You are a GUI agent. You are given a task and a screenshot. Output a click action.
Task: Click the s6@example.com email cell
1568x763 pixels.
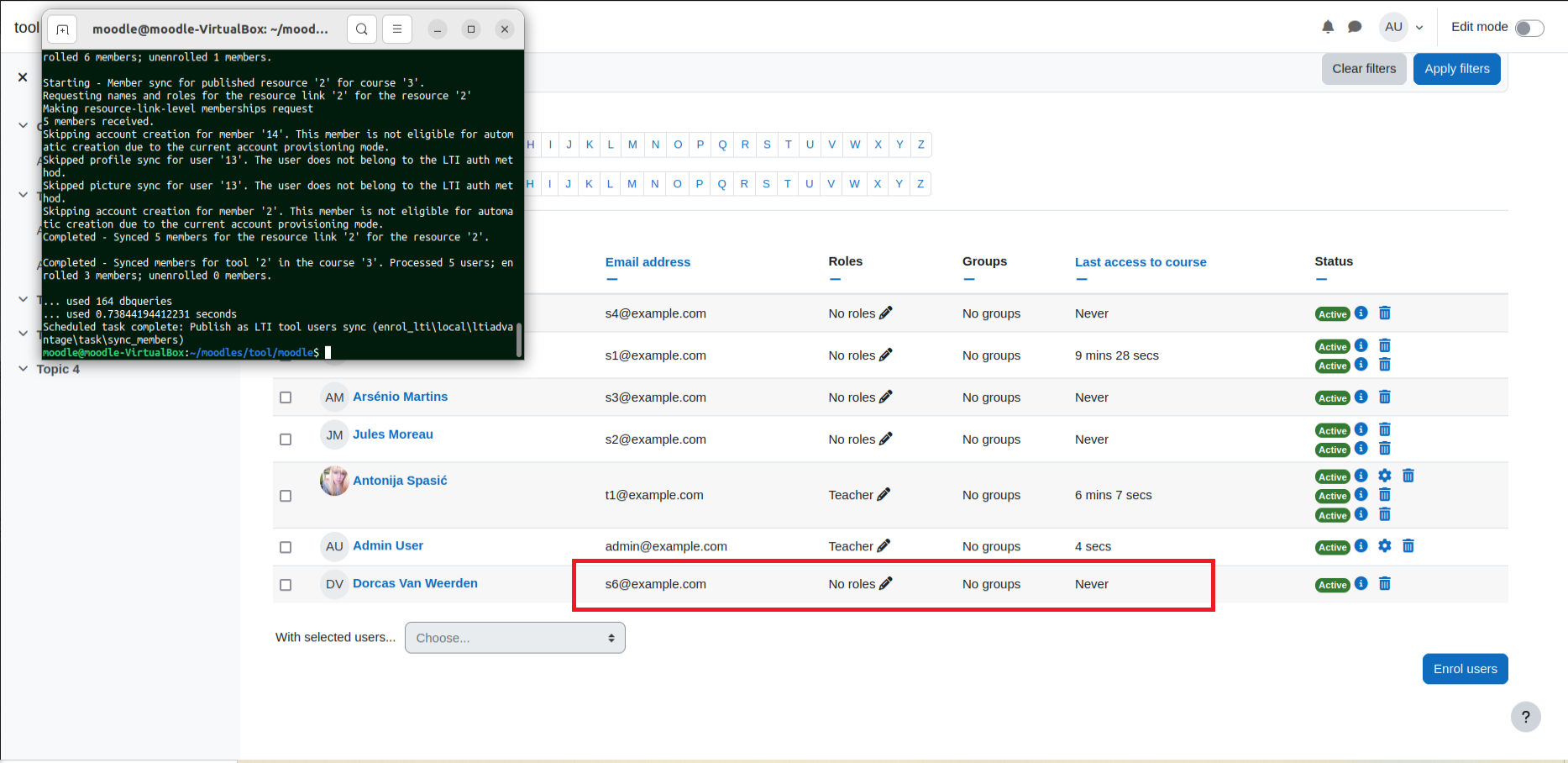tap(655, 584)
